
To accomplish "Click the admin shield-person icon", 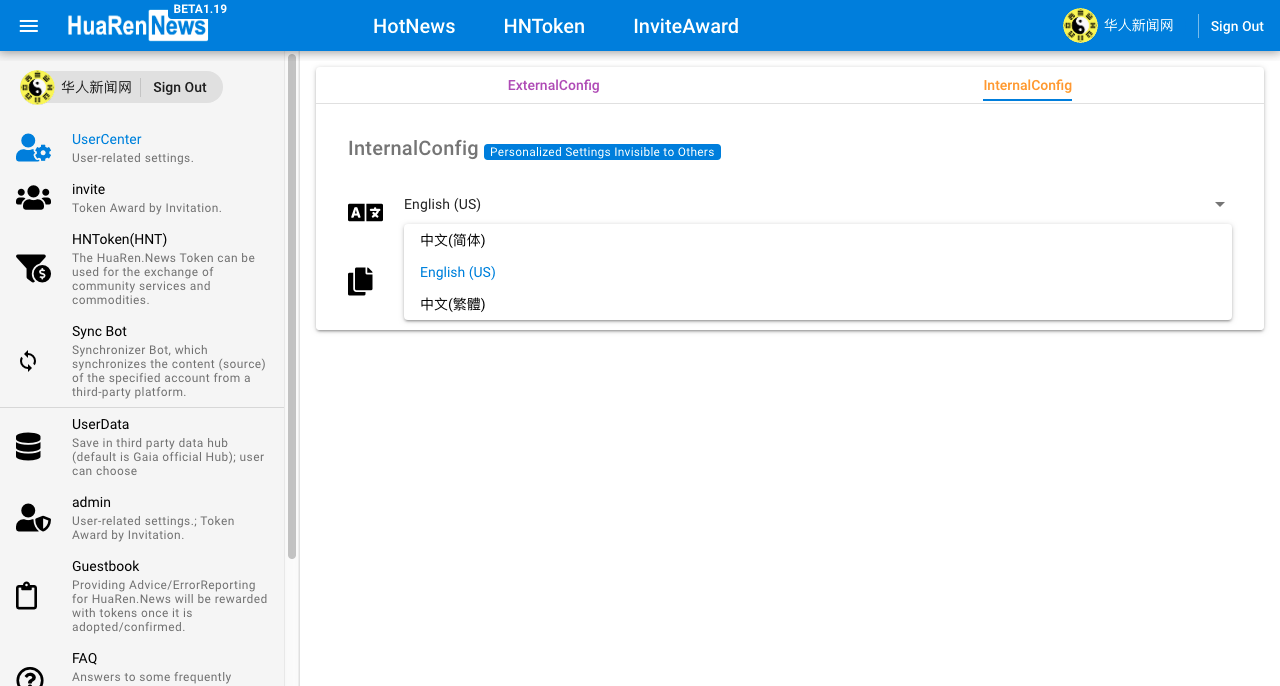I will pos(33,518).
